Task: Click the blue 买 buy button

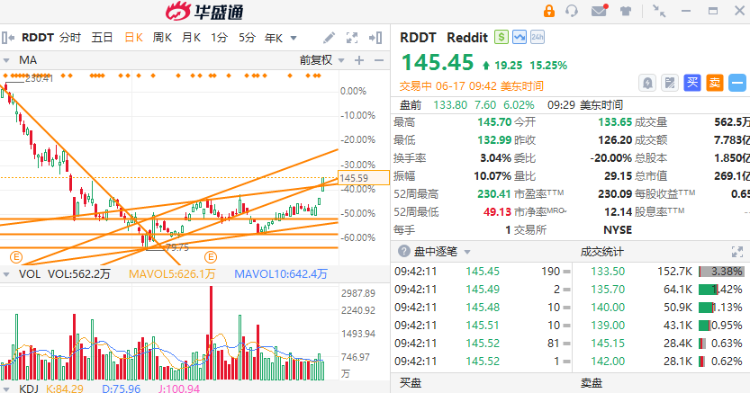Action: point(692,83)
